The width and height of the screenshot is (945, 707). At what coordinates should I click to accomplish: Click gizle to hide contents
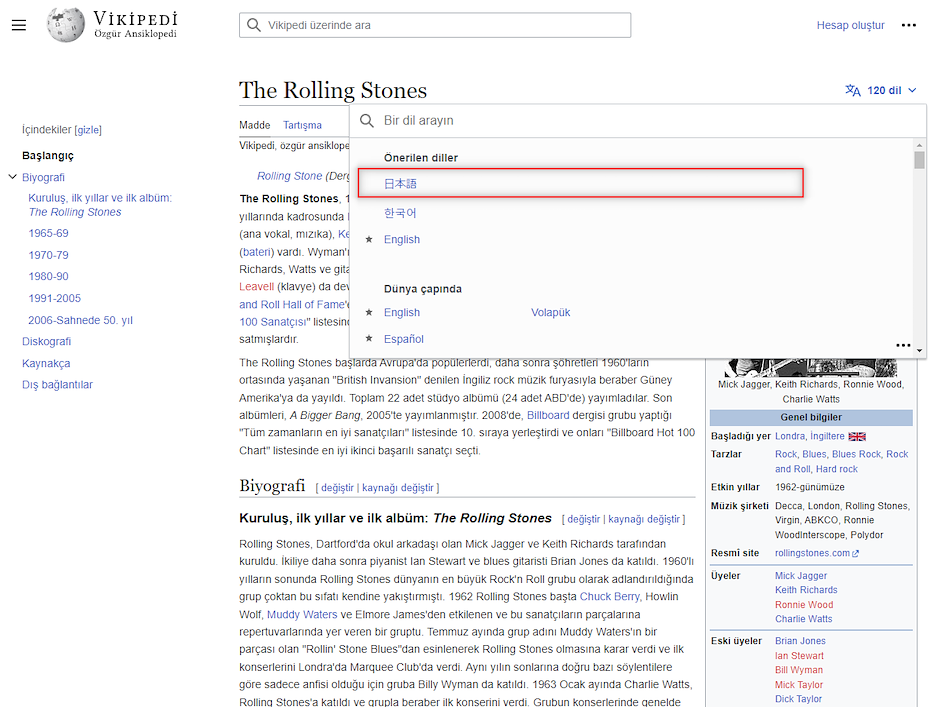(x=88, y=130)
